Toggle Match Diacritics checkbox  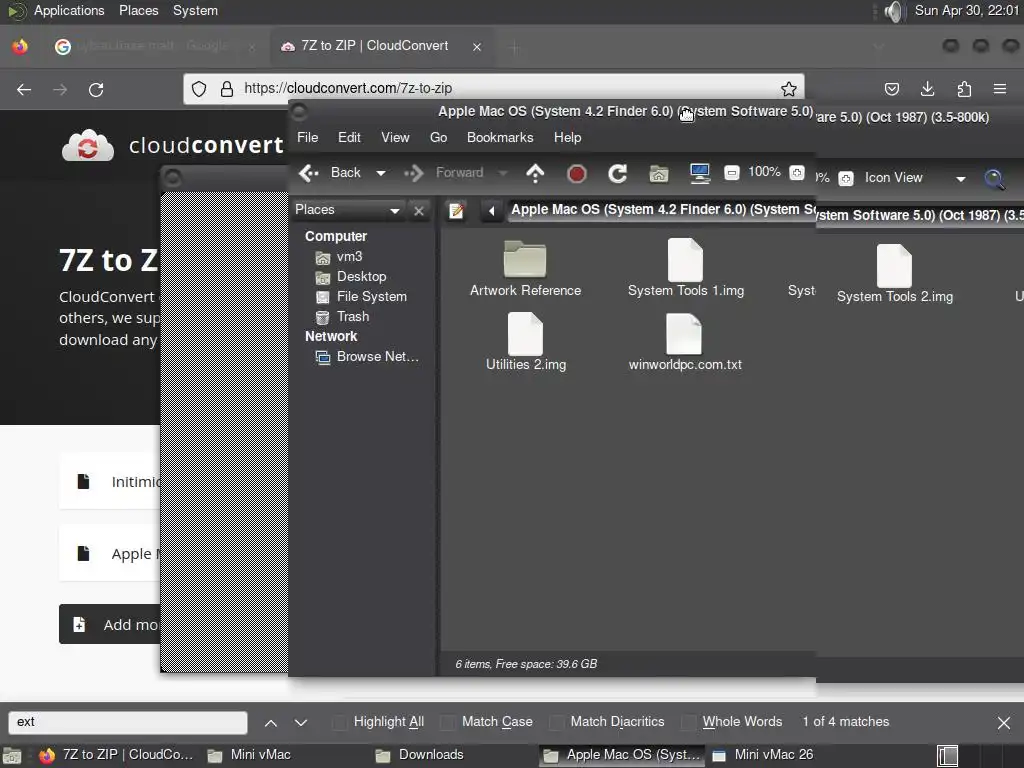coord(556,722)
